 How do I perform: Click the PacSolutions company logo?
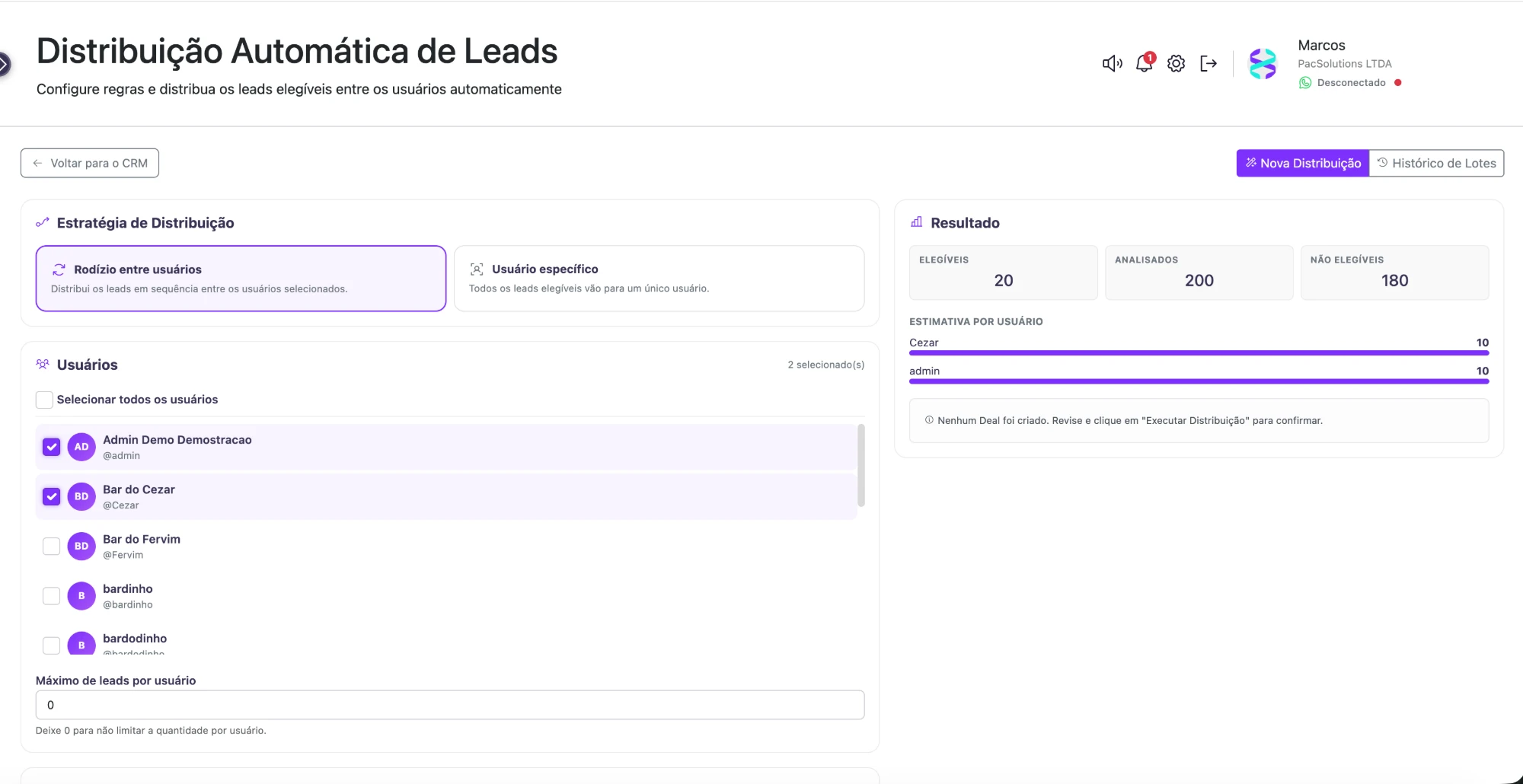tap(1263, 64)
